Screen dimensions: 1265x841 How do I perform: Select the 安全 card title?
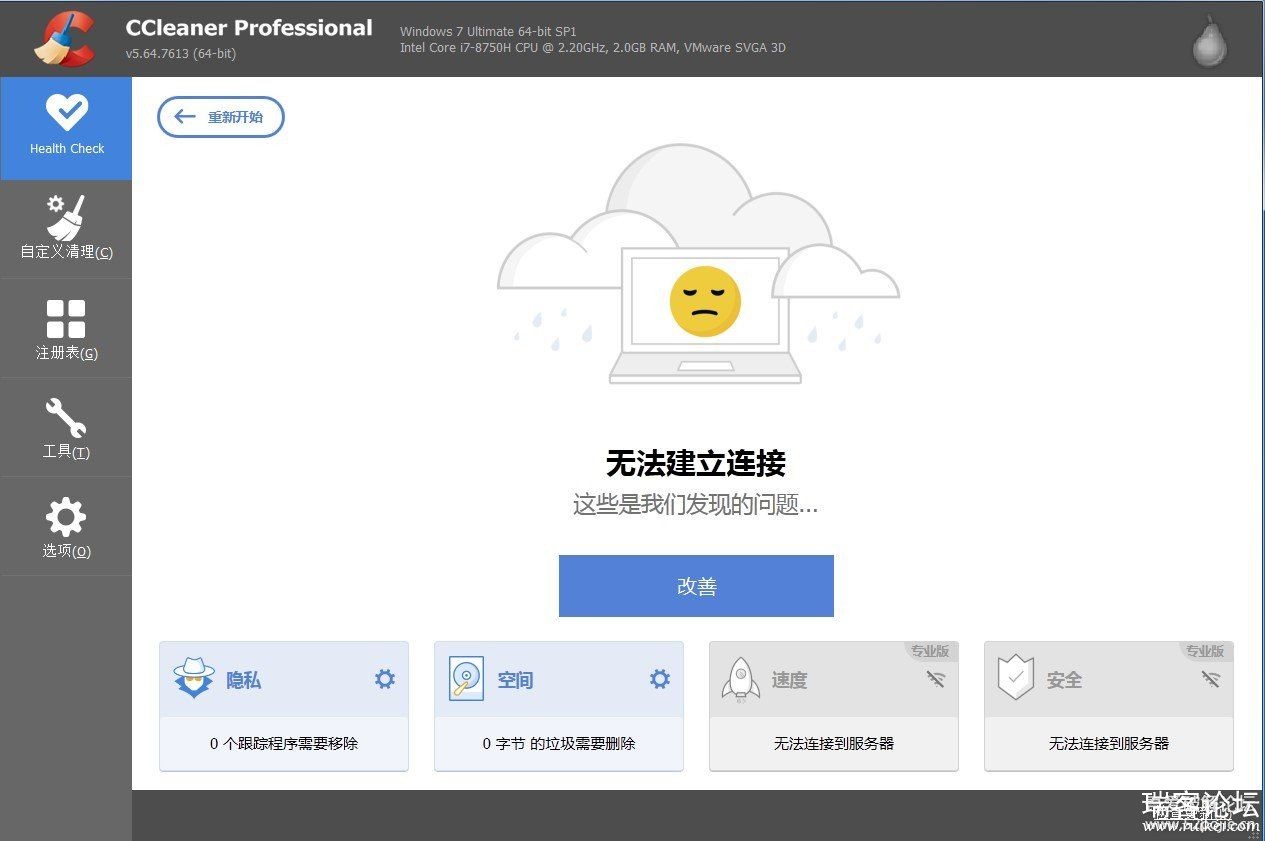[x=1064, y=680]
